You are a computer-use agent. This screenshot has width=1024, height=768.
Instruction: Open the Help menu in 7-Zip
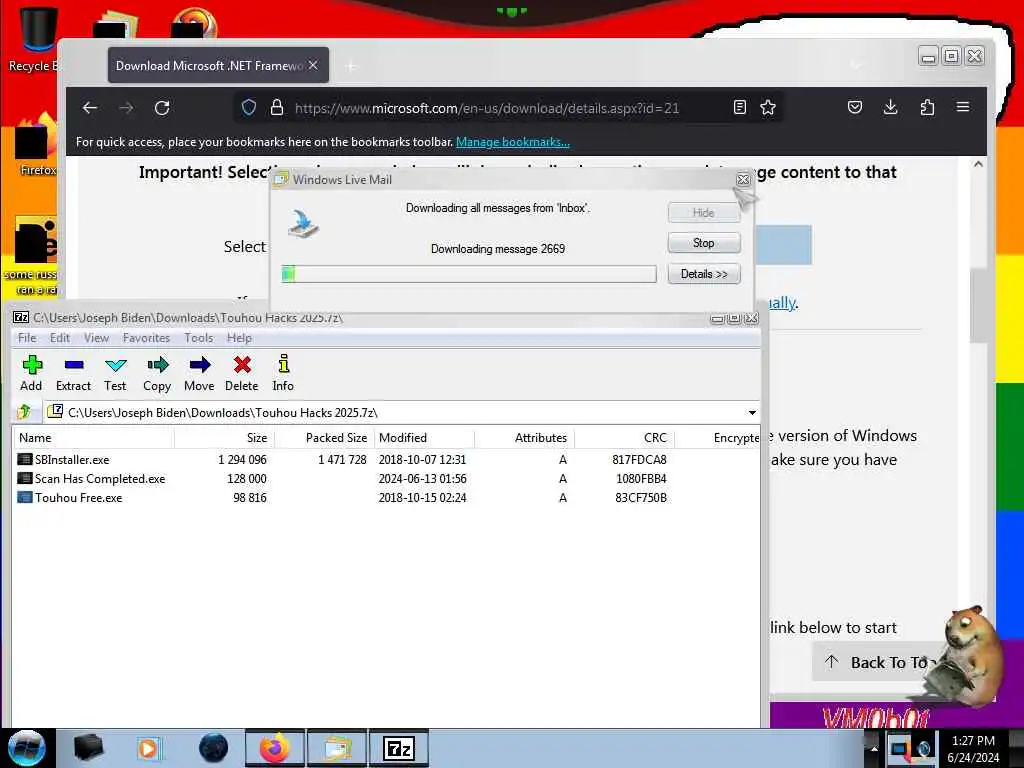pyautogui.click(x=239, y=338)
